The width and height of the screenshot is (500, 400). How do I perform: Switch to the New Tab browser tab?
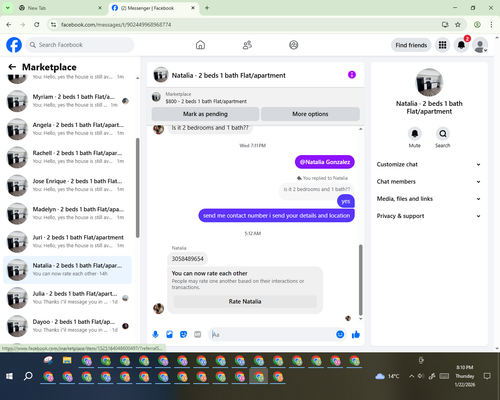[x=60, y=8]
